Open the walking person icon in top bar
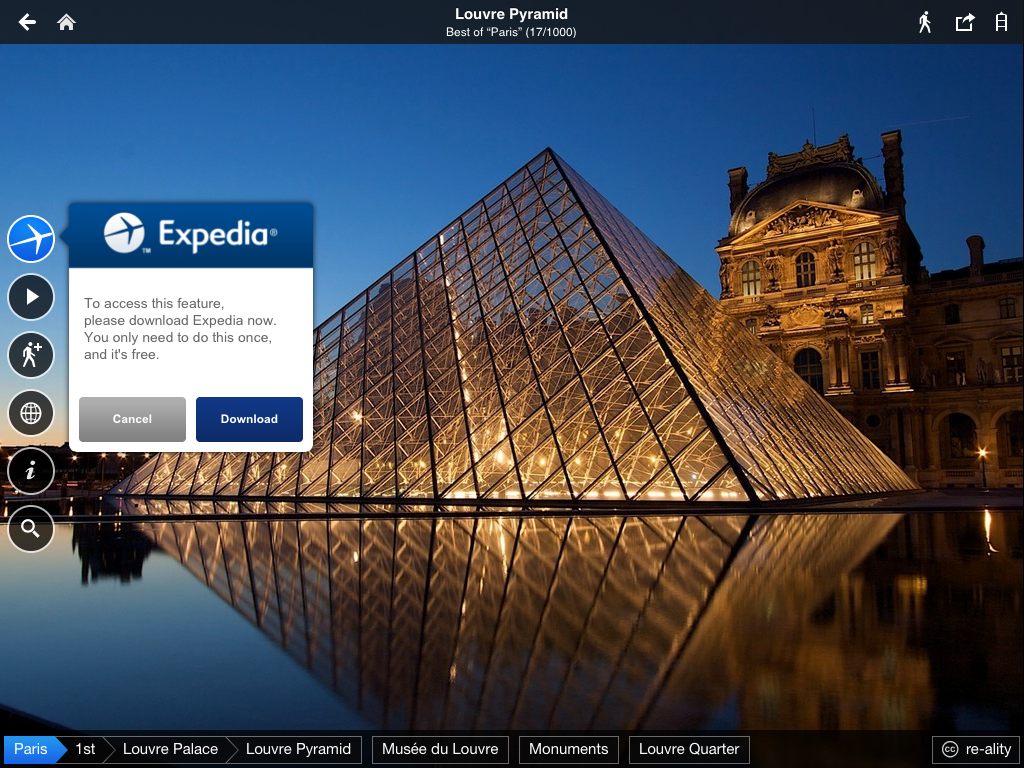Screen dimensions: 1024x768 925,22
